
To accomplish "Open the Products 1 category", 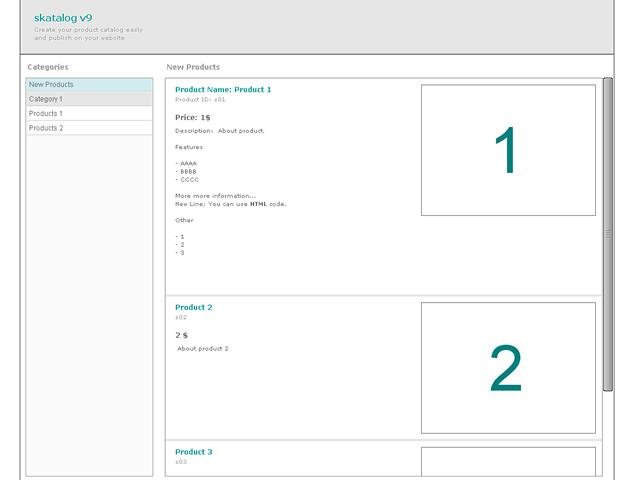I will point(89,113).
